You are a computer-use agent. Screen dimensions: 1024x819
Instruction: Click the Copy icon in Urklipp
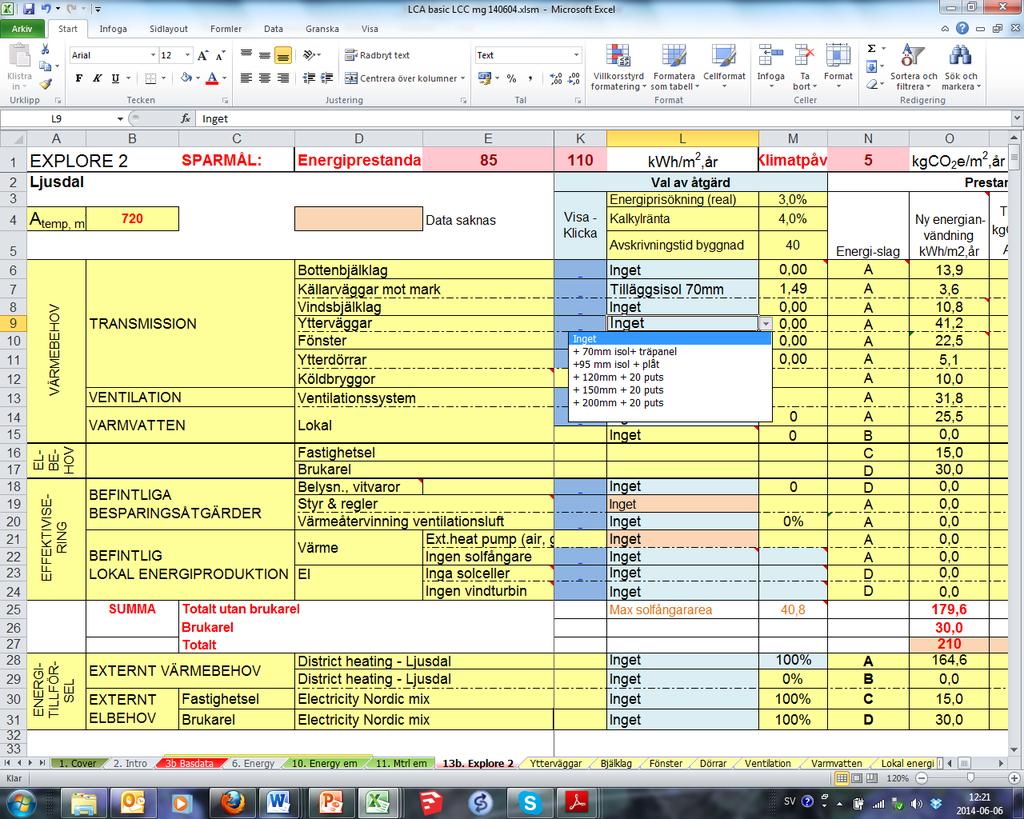pyautogui.click(x=45, y=66)
